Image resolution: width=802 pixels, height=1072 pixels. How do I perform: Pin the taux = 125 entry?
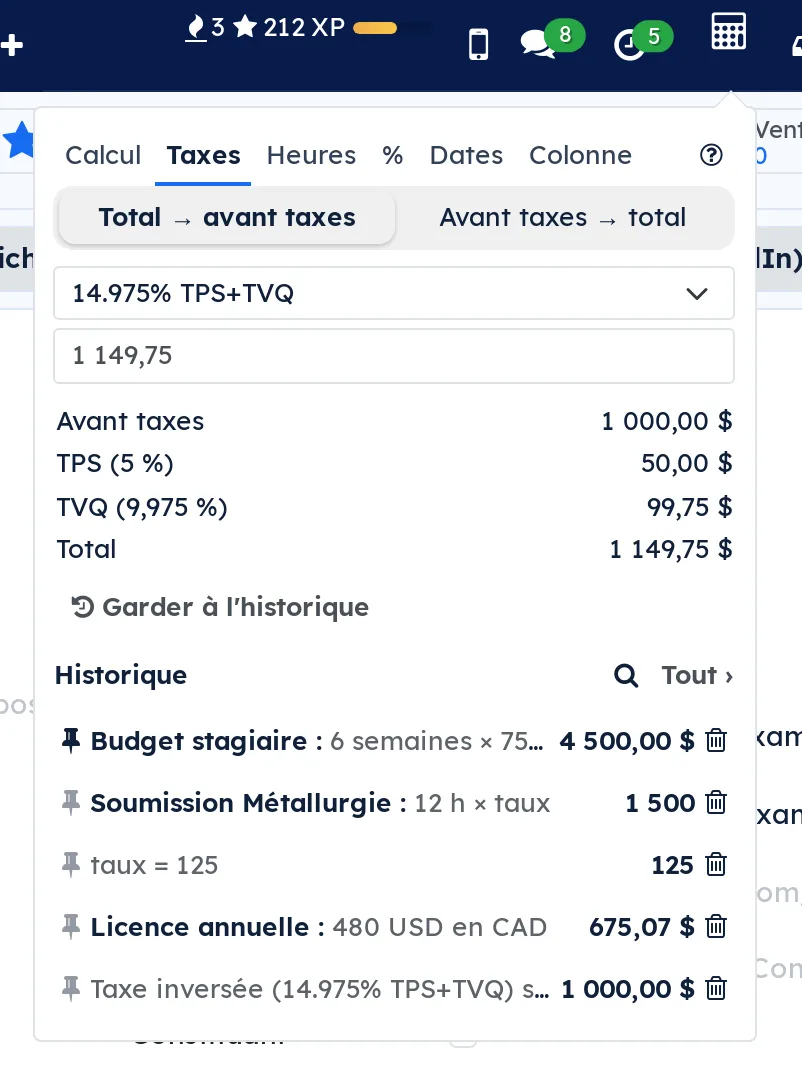pyautogui.click(x=70, y=865)
